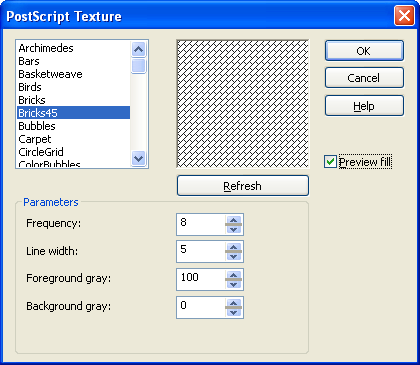The height and width of the screenshot is (365, 420).
Task: Increase the Frequency value with up arrow
Action: click(x=234, y=220)
